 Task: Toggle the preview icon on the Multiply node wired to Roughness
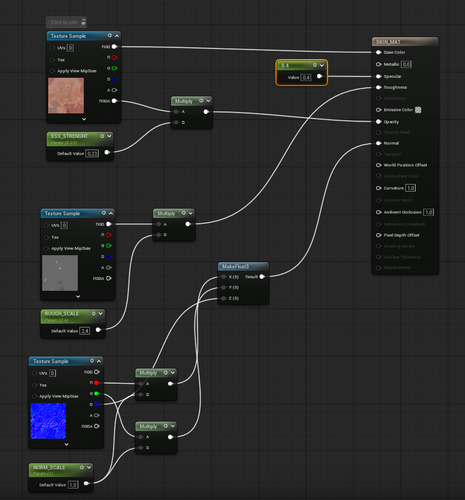(x=183, y=213)
